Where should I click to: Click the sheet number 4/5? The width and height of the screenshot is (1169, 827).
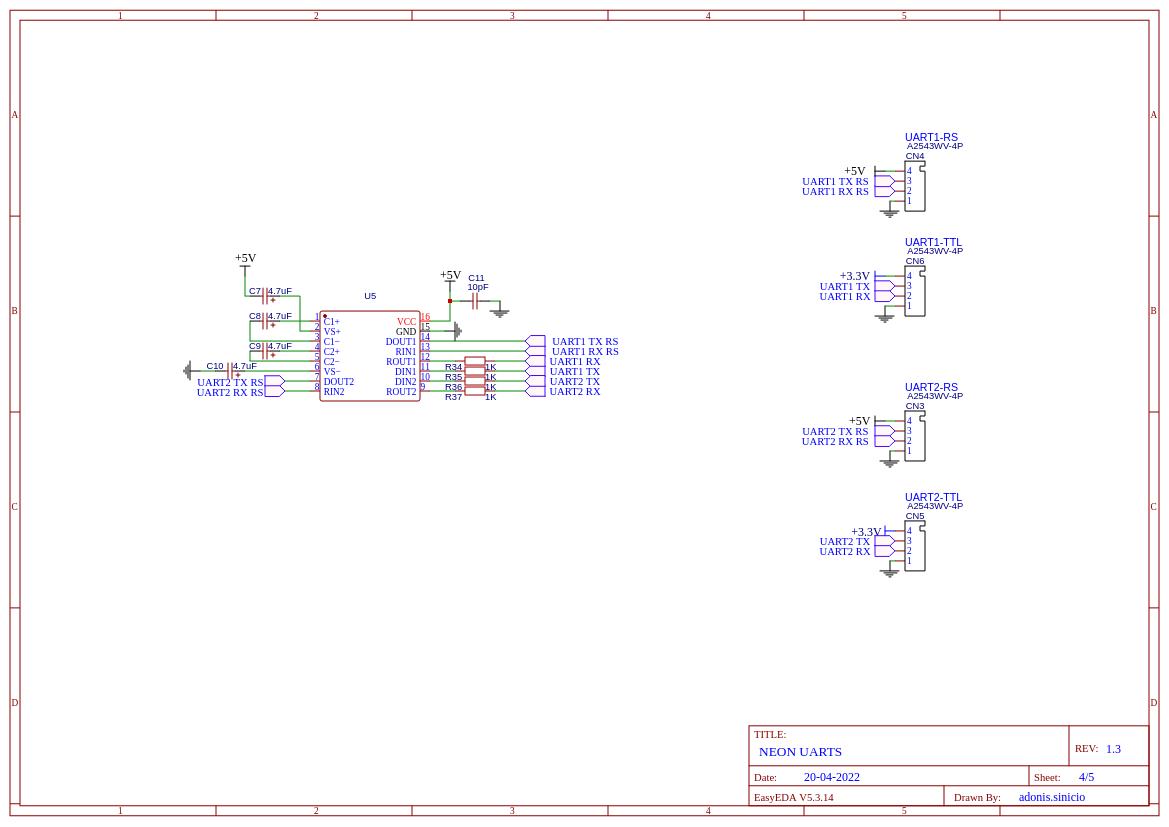pyautogui.click(x=1086, y=777)
